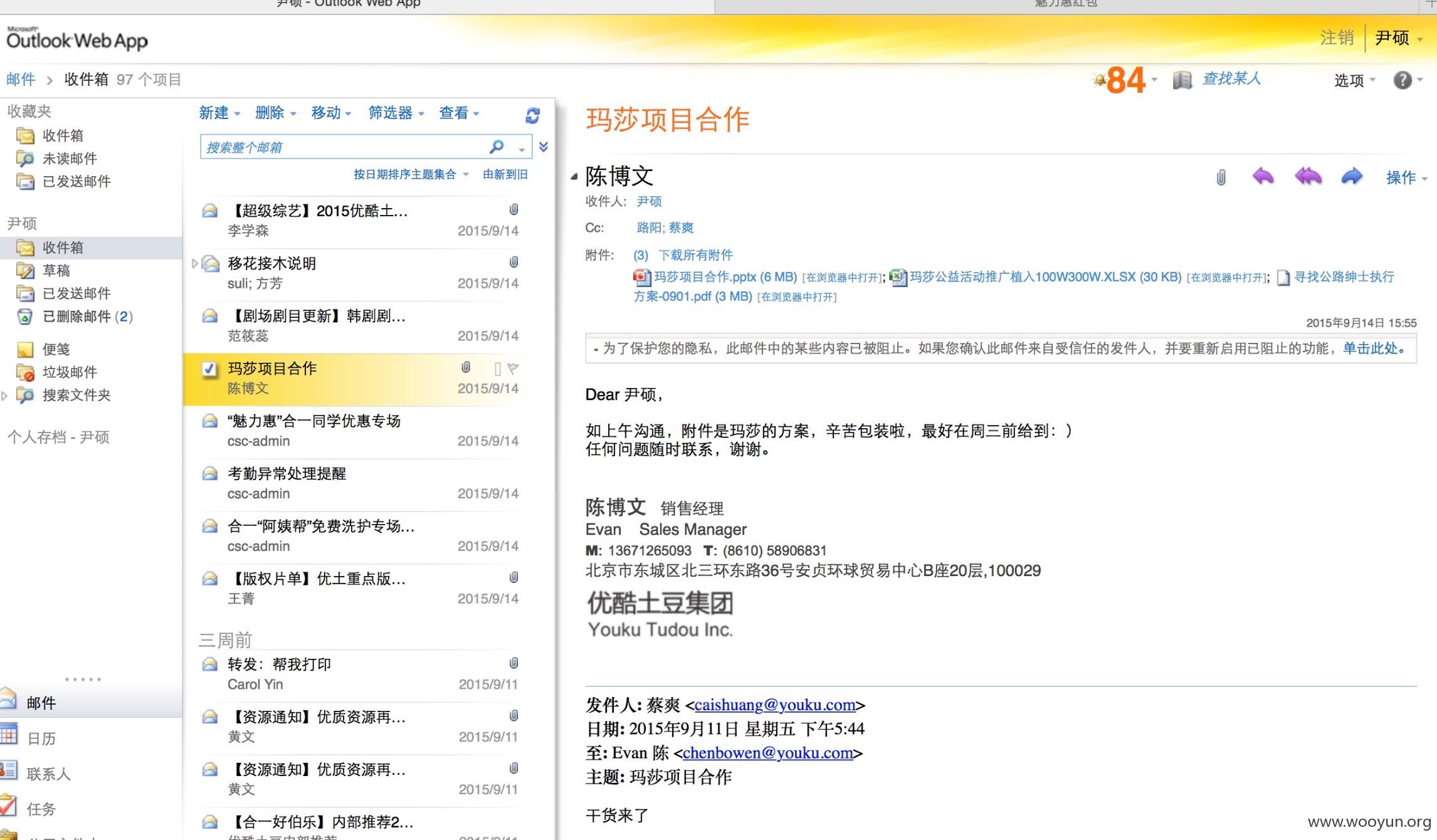Click the refresh mail icon
Image resolution: width=1437 pixels, height=840 pixels.
point(532,115)
